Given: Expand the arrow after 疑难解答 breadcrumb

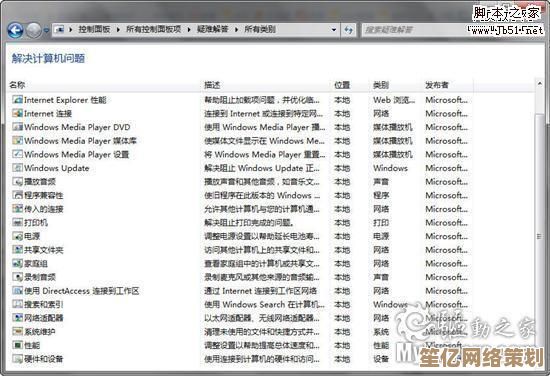Looking at the screenshot, I should pos(236,30).
